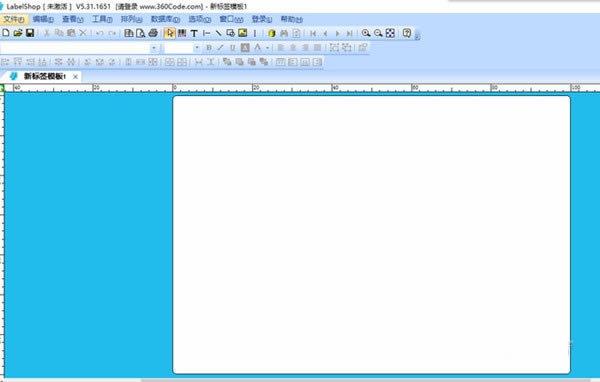This screenshot has width=600, height=382.
Task: Open the help question mark icon
Action: pyautogui.click(x=407, y=33)
